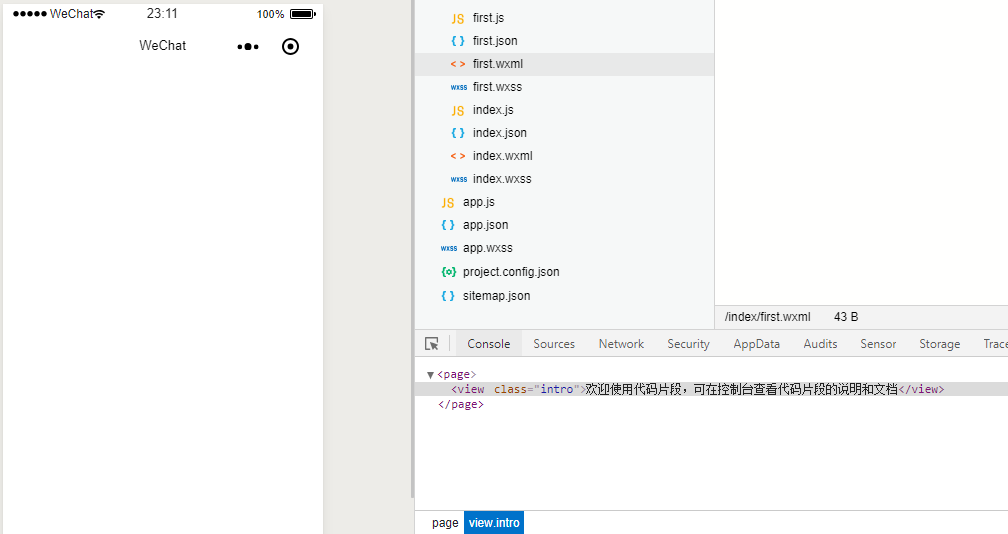This screenshot has width=1008, height=534.
Task: Select sitemap.json in the file tree
Action: tap(496, 296)
